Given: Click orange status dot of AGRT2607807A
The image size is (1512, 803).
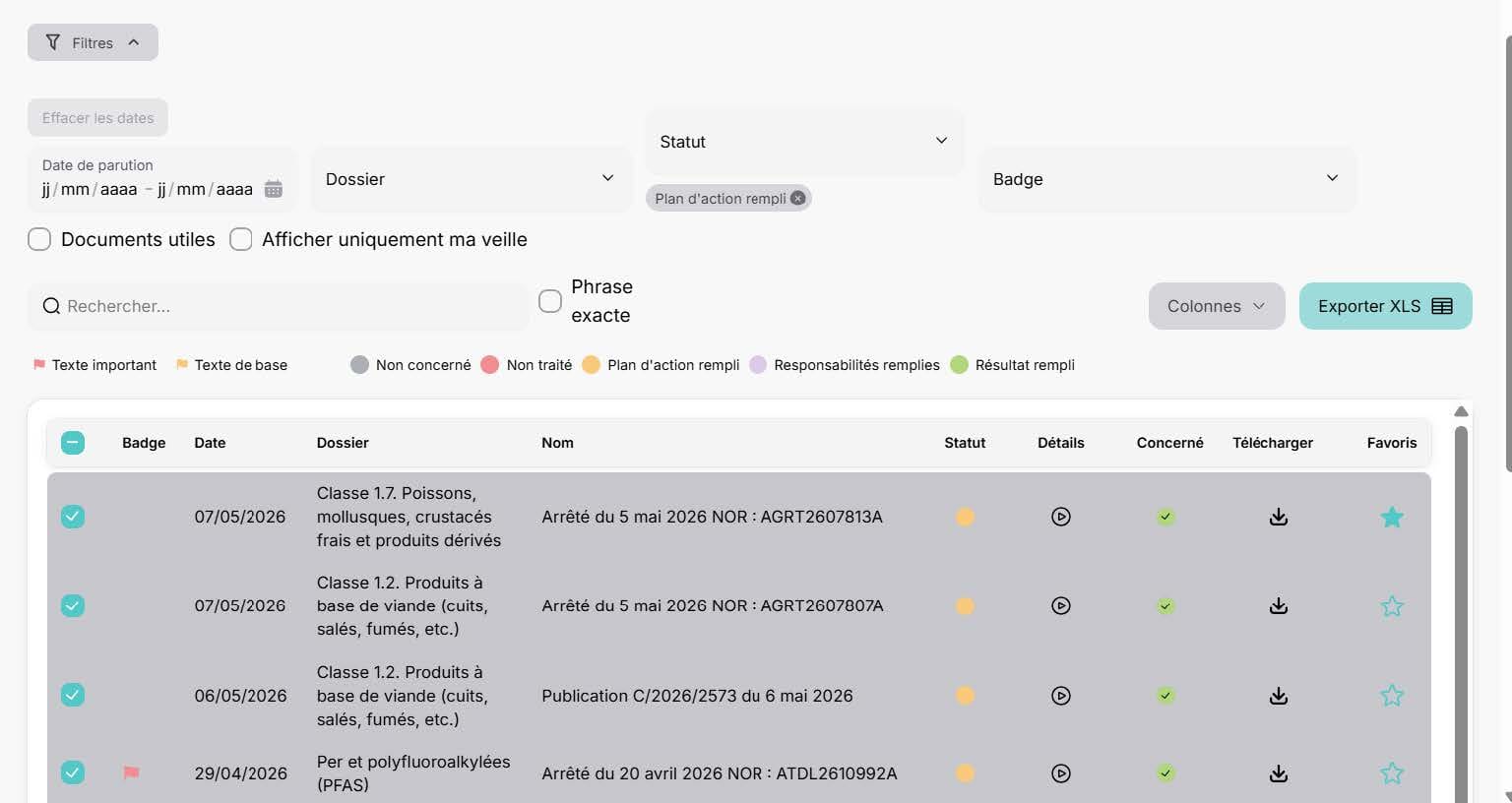Looking at the screenshot, I should 965,606.
